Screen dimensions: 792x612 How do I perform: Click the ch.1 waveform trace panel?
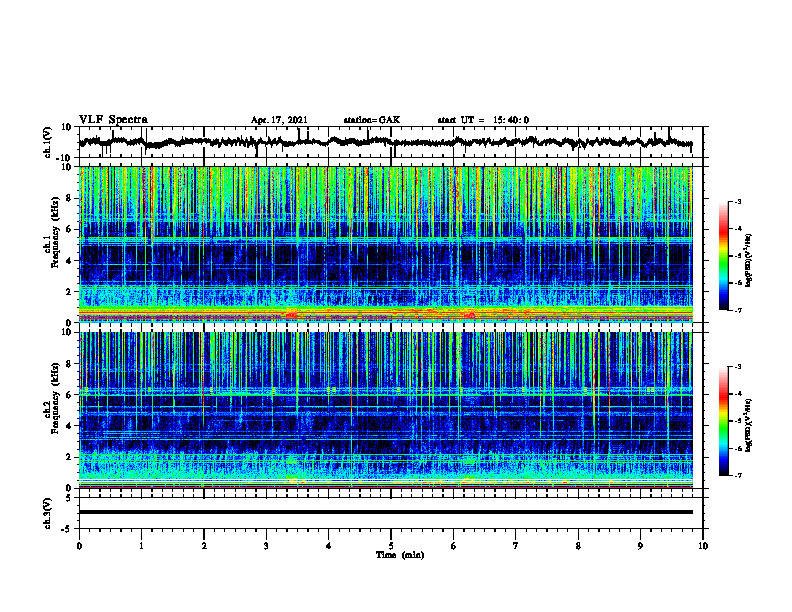point(390,142)
